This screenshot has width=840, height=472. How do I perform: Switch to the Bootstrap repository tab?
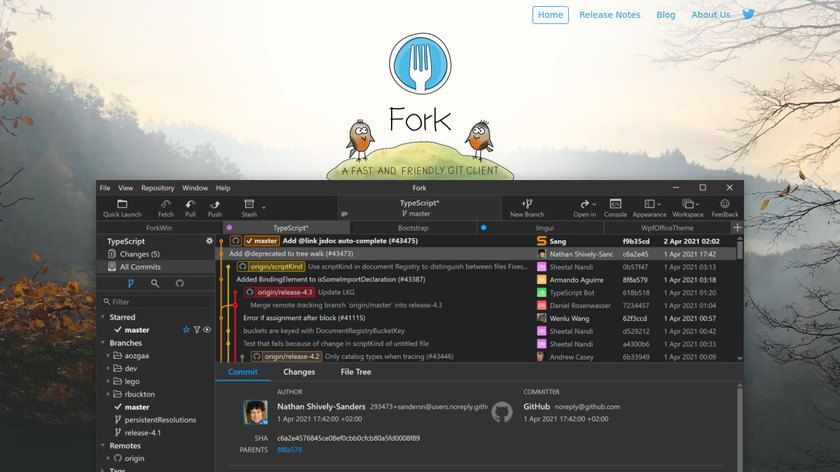click(413, 228)
